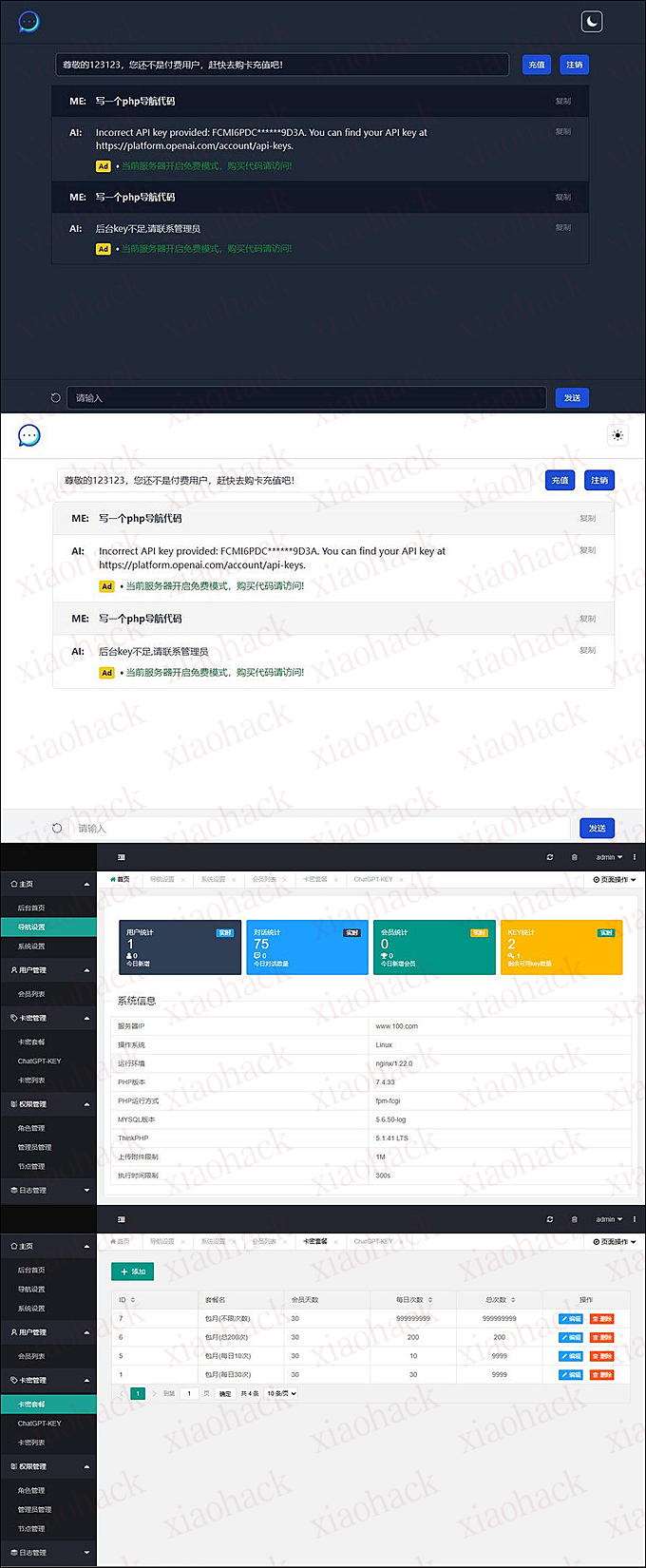646x1568 pixels.
Task: Click 注销 button in dark chat view
Action: [x=575, y=65]
